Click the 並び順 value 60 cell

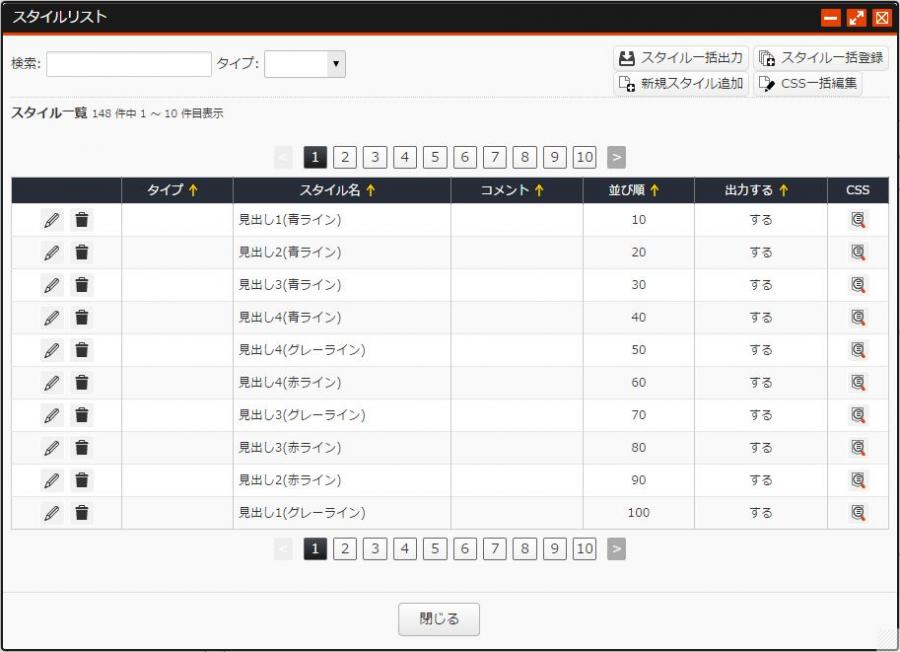639,383
